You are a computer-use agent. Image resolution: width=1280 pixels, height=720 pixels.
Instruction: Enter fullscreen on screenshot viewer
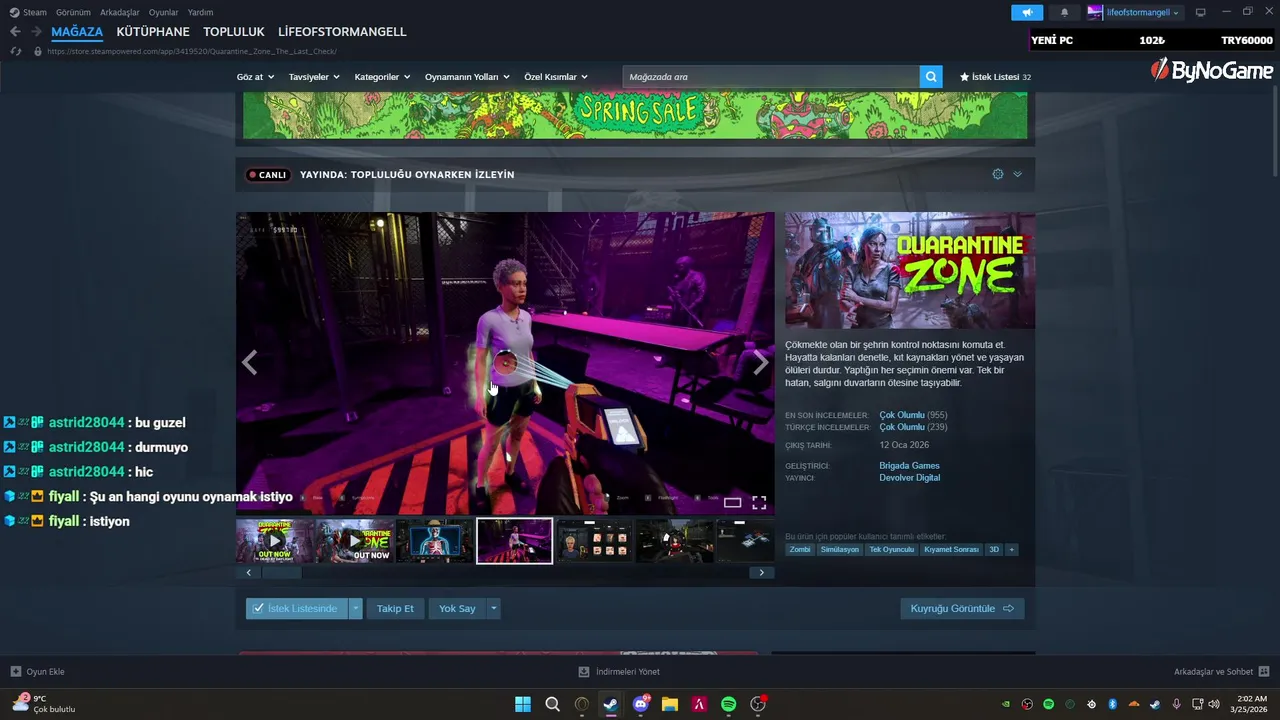[x=759, y=503]
